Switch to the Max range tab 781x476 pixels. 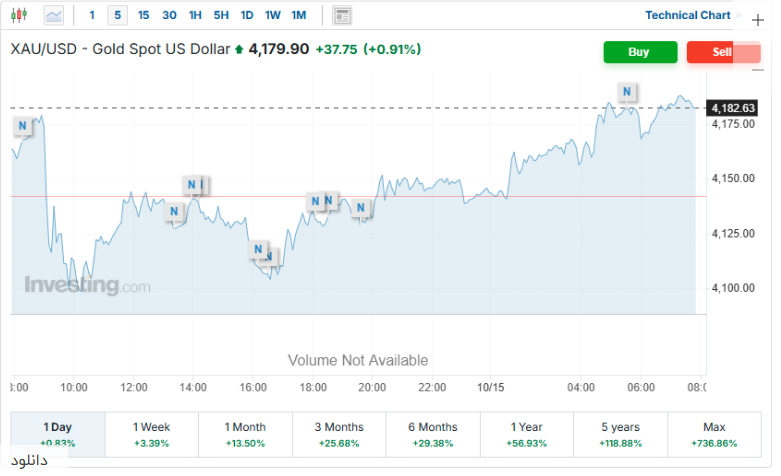tap(714, 433)
